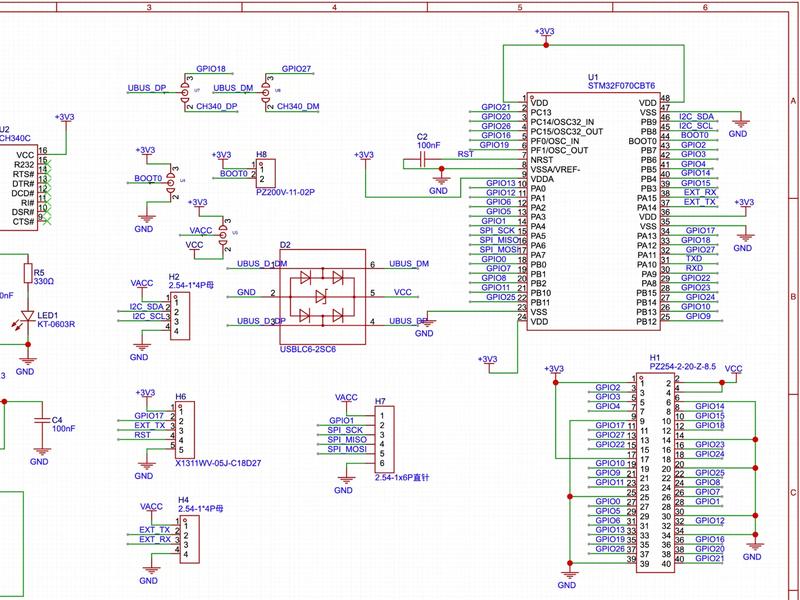Screen dimensions: 800x600
Task: Select the CH340_DM net label
Action: point(298,106)
